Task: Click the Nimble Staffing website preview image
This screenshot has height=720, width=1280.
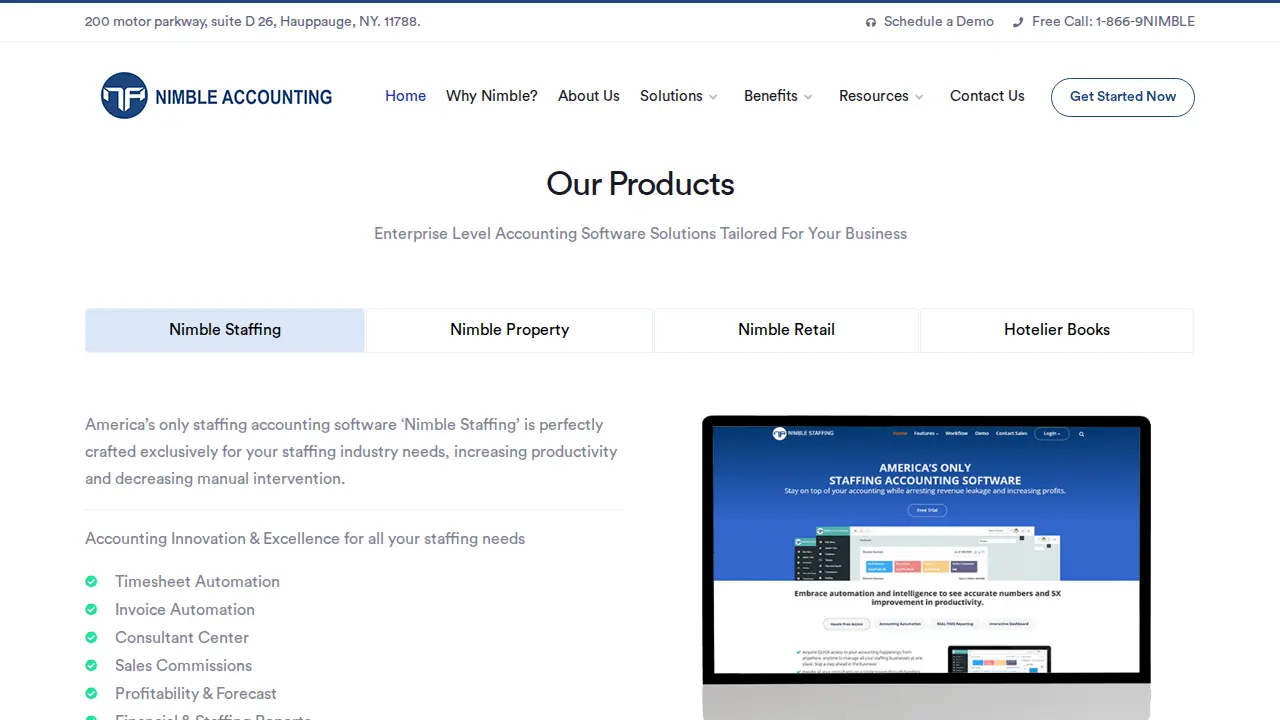Action: click(x=926, y=567)
